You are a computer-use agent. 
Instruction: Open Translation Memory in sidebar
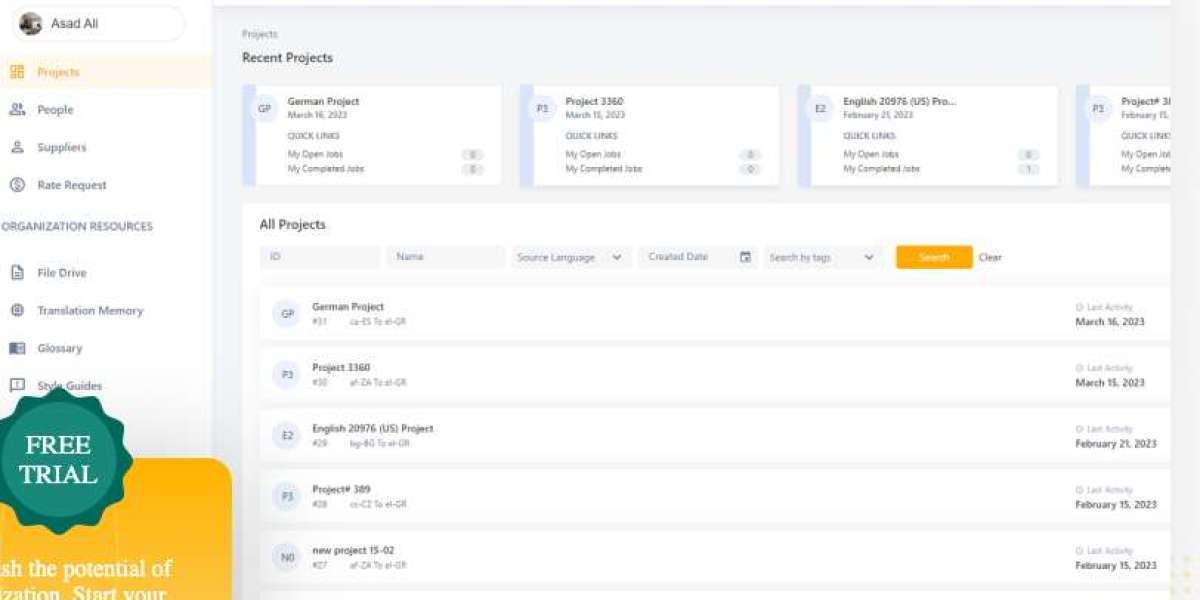90,311
